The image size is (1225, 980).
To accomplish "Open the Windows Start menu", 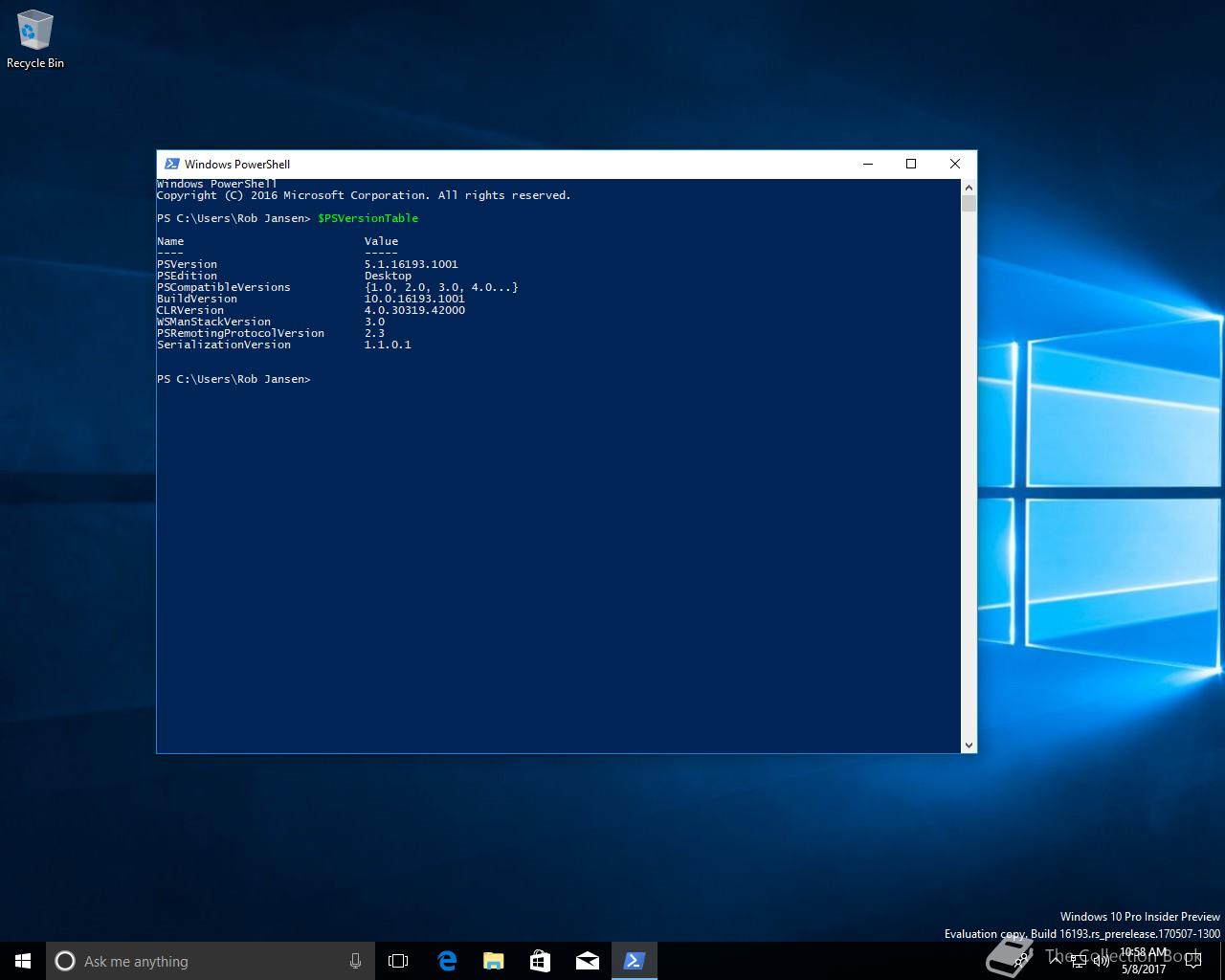I will pyautogui.click(x=23, y=961).
